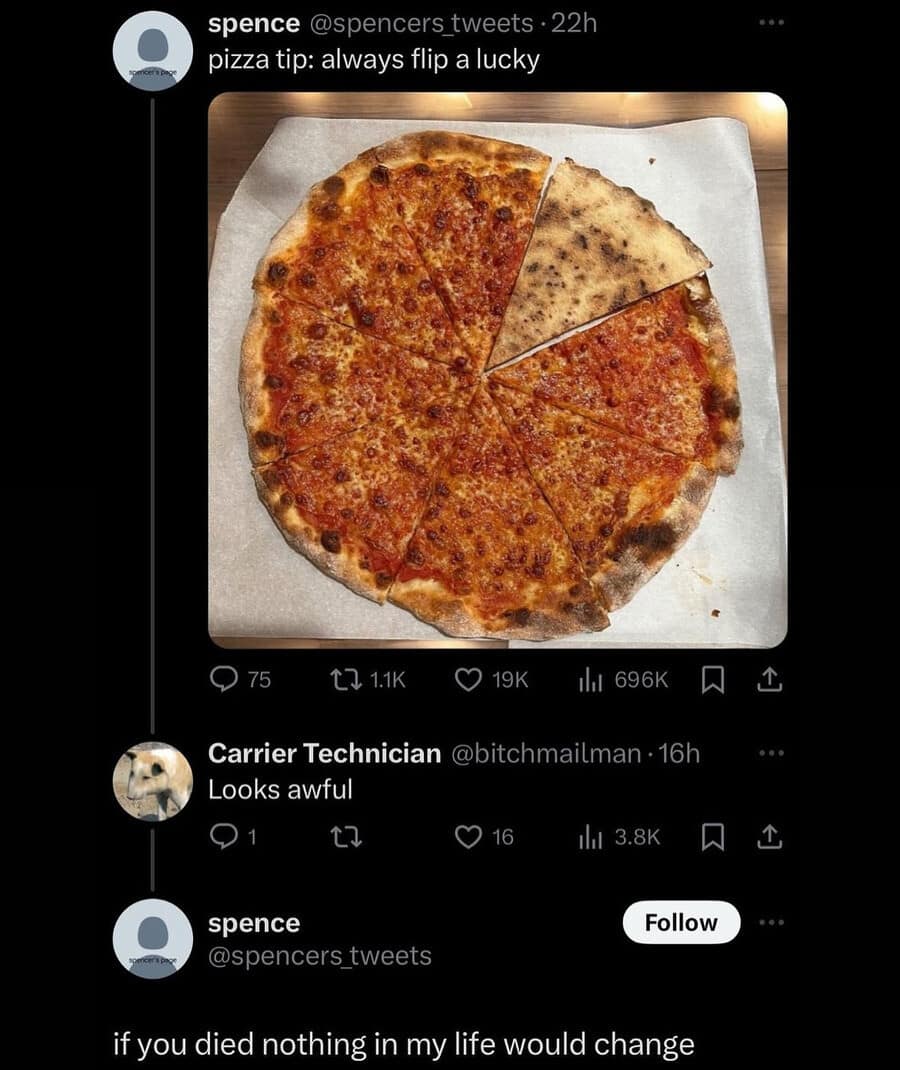This screenshot has width=900, height=1070.
Task: Open the more options menu on spence's tweet
Action: pyautogui.click(x=770, y=24)
